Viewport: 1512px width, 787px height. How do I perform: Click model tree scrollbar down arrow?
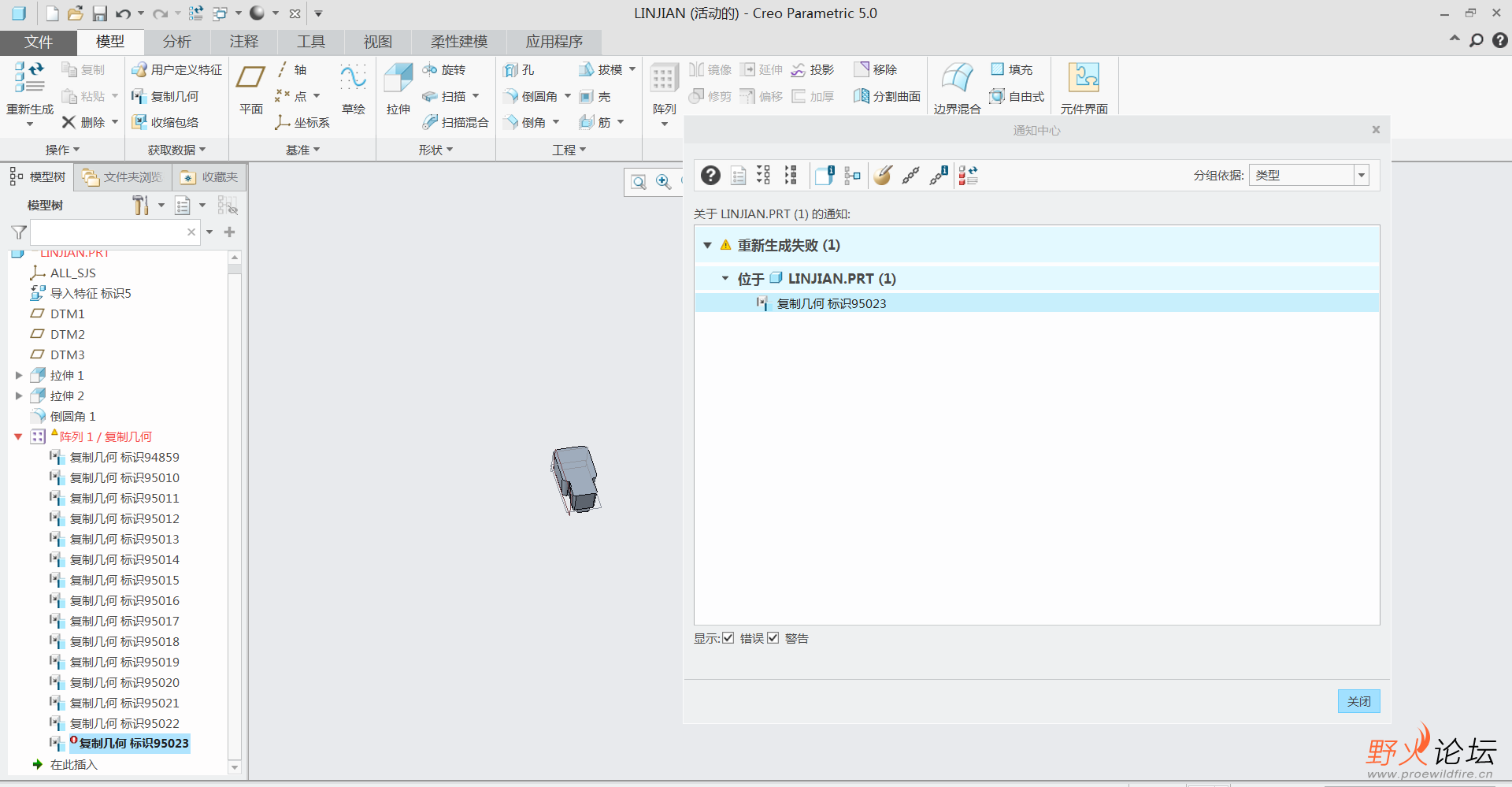[x=234, y=767]
